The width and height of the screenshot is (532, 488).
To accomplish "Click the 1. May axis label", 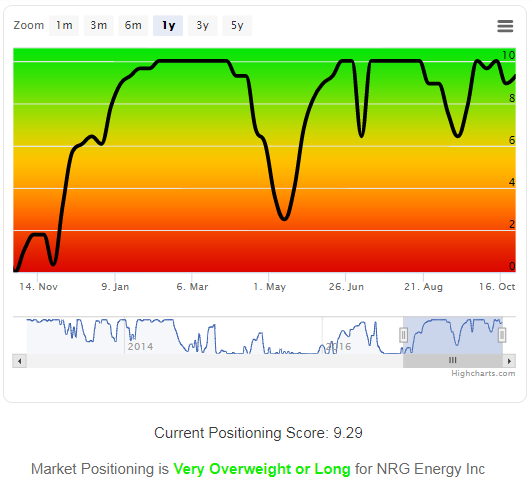I will (x=270, y=287).
